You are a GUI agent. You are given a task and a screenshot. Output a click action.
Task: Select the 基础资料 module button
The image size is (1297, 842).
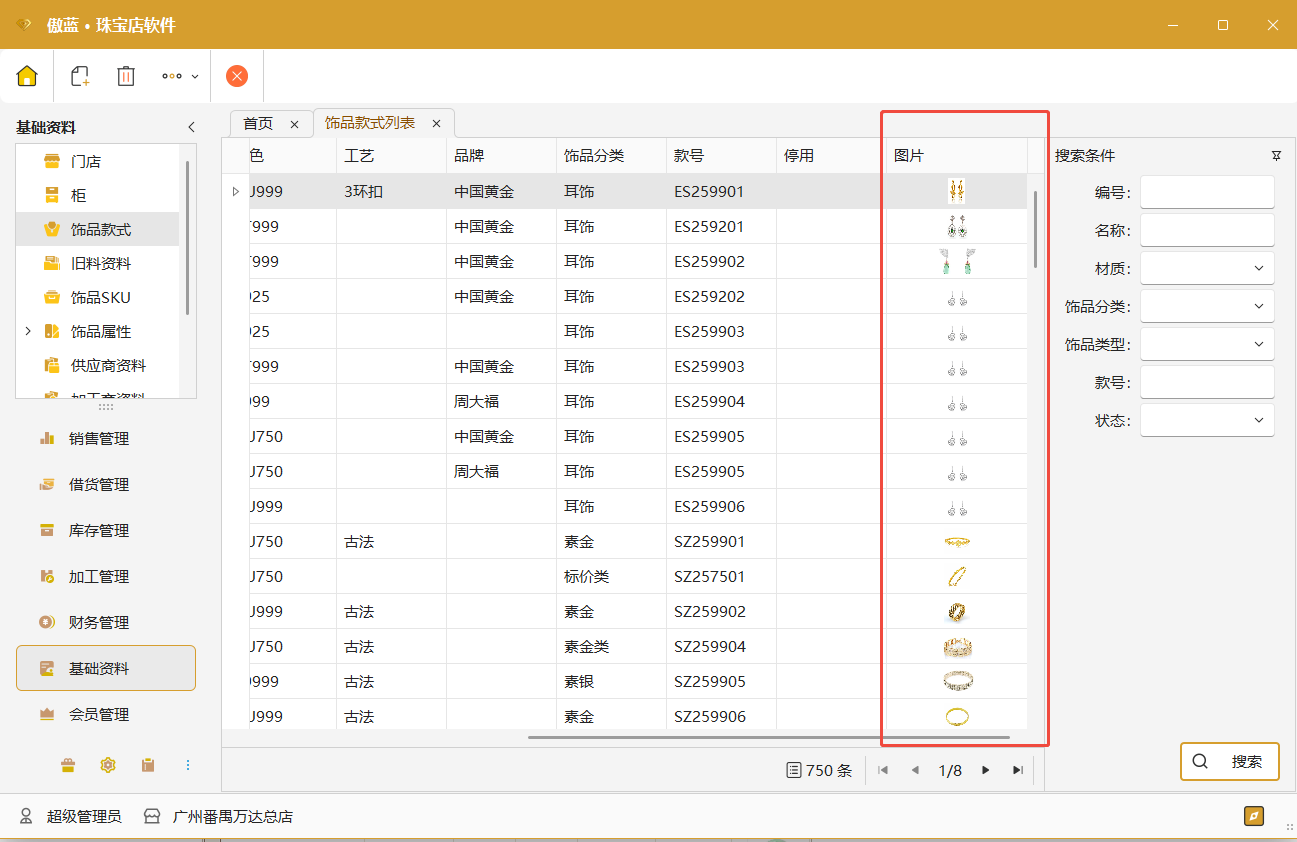106,668
